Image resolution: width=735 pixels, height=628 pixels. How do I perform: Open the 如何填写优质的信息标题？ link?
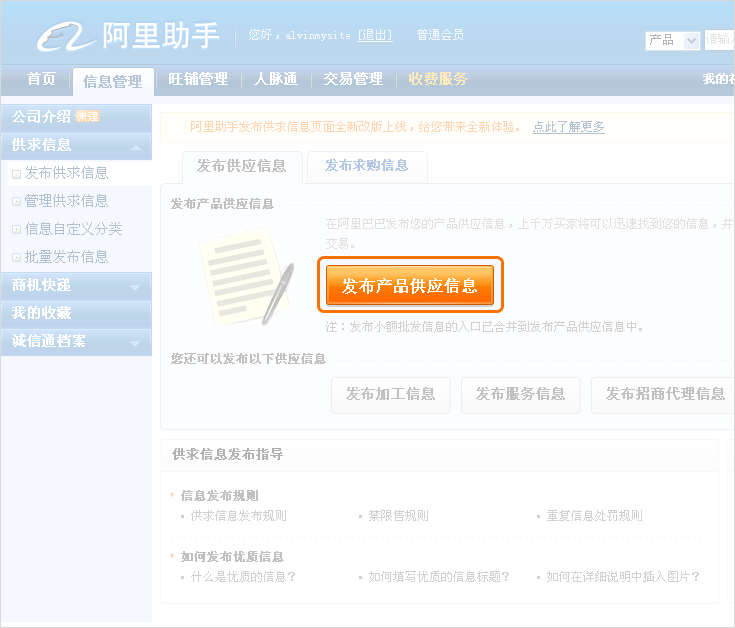439,577
